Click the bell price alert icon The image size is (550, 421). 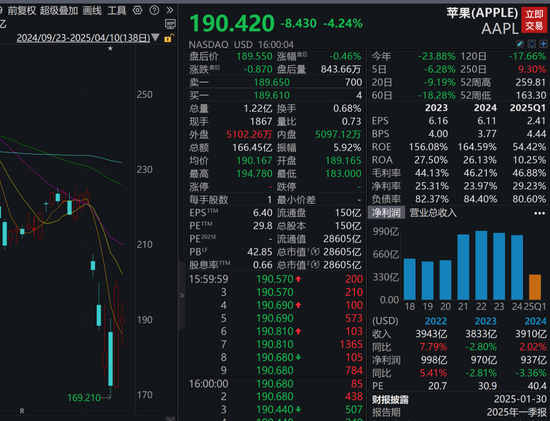pyautogui.click(x=532, y=44)
